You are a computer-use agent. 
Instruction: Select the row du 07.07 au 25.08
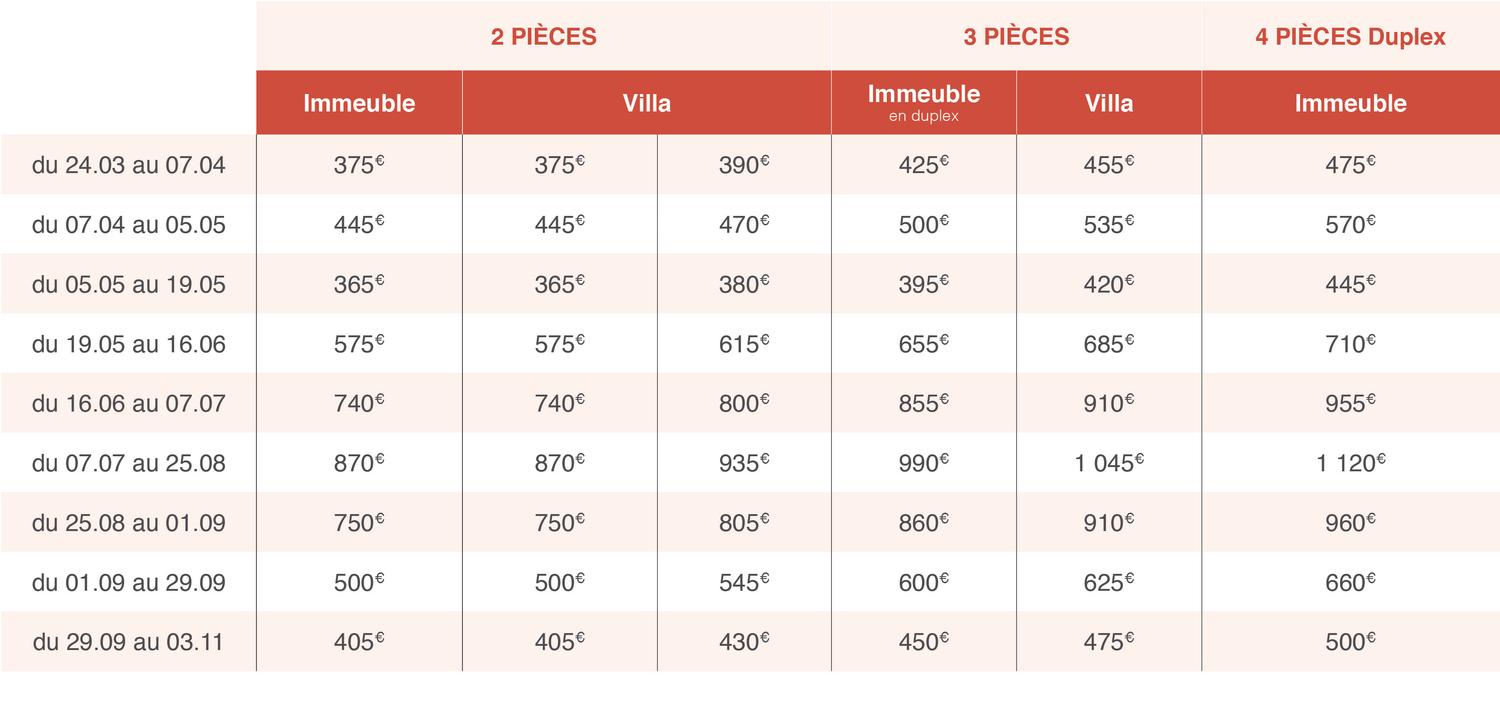(750, 463)
